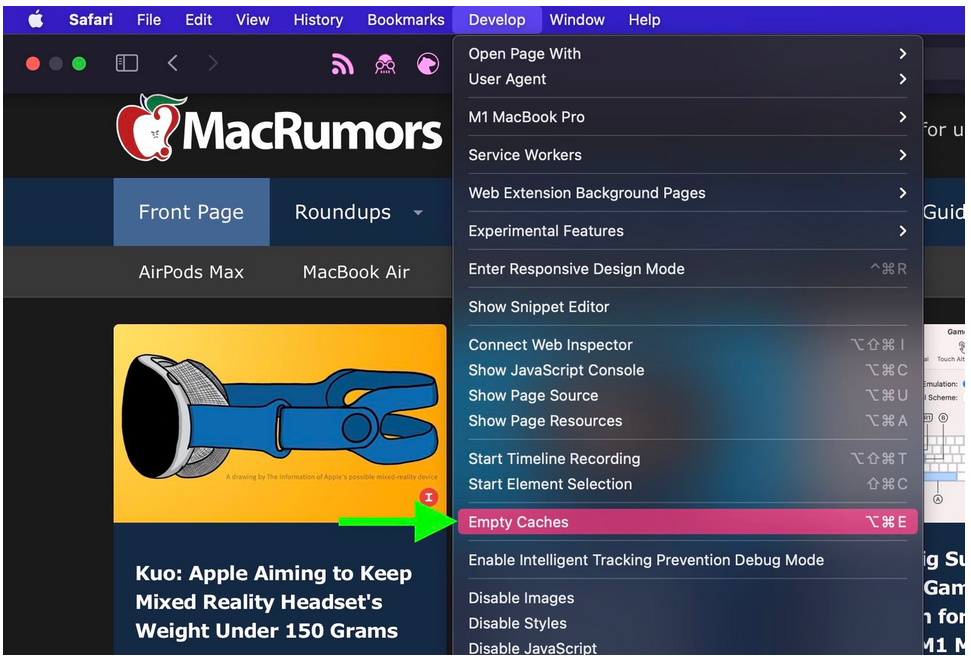Expand the Experimental Features submenu
The image size is (971, 667).
(687, 231)
